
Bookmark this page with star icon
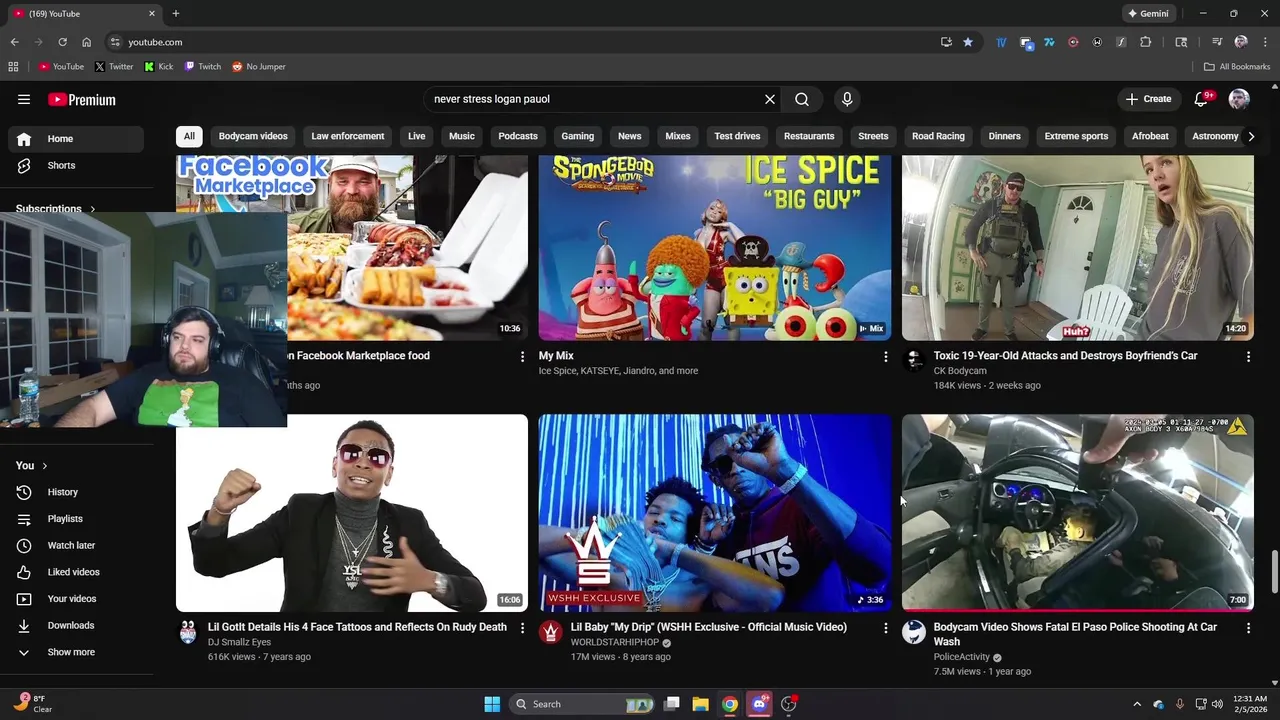(968, 42)
